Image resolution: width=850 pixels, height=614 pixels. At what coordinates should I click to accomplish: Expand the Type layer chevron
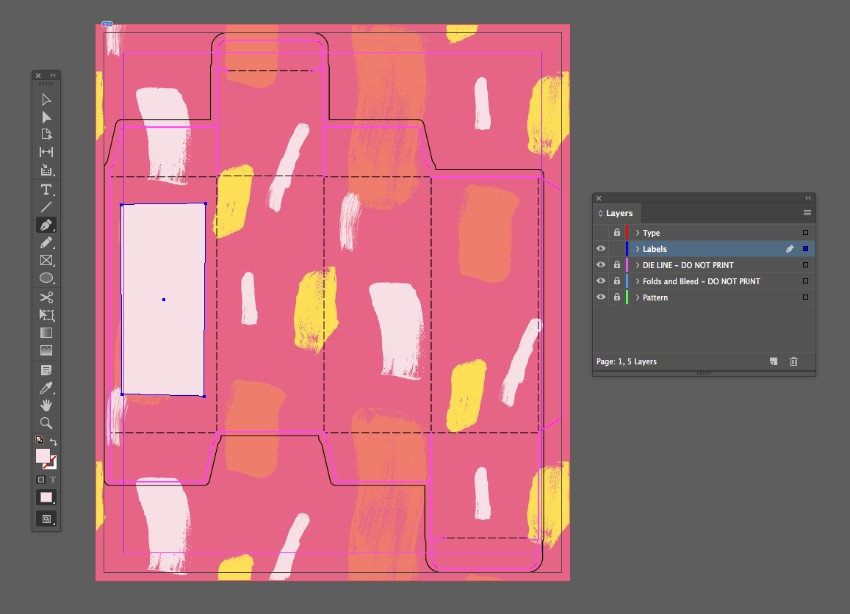(637, 233)
